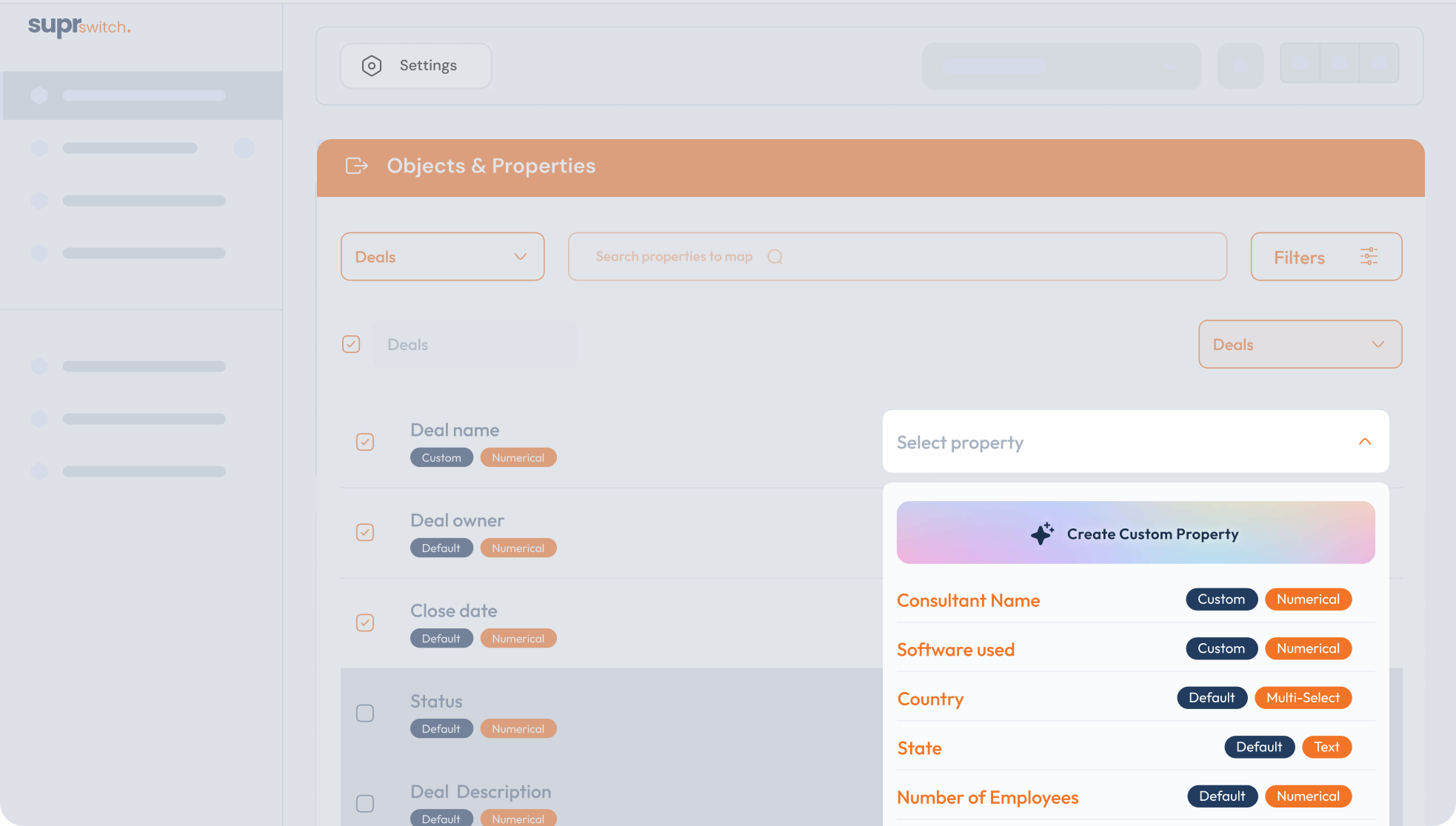Screen dimensions: 1456x826
Task: Select Number of Employees property
Action: [988, 797]
